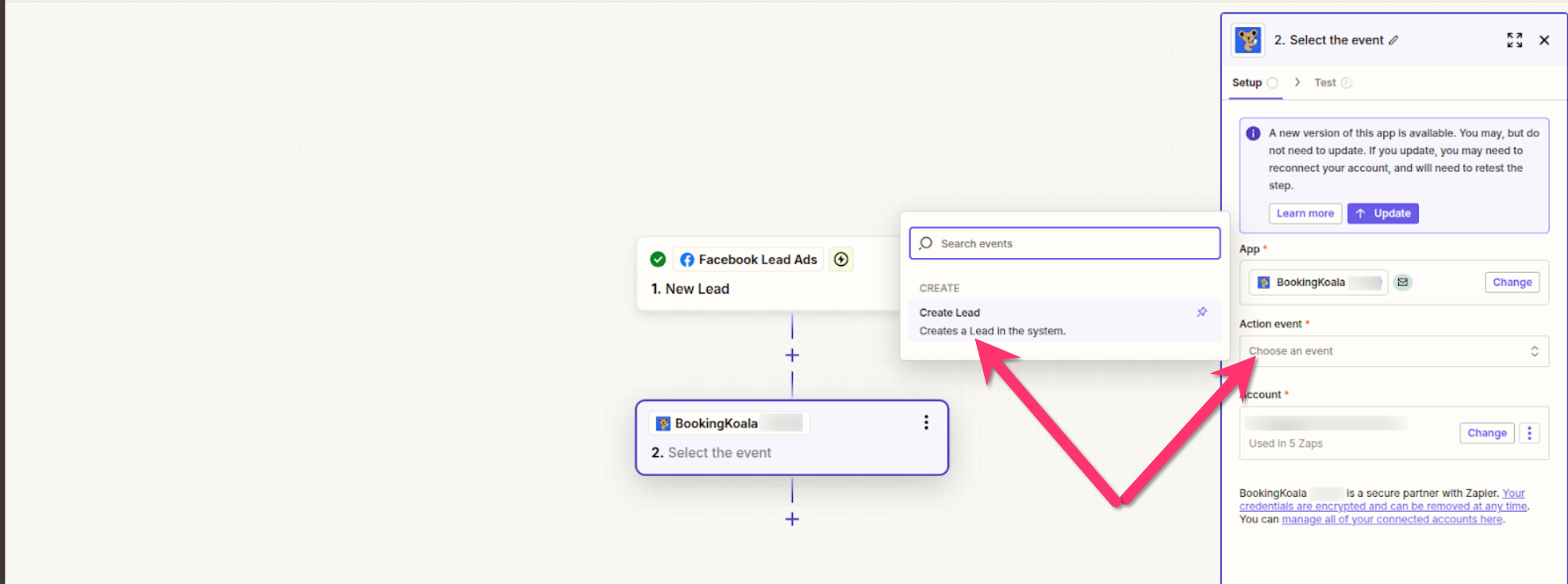Image resolution: width=1568 pixels, height=584 pixels.
Task: Change the selected app
Action: (1512, 282)
